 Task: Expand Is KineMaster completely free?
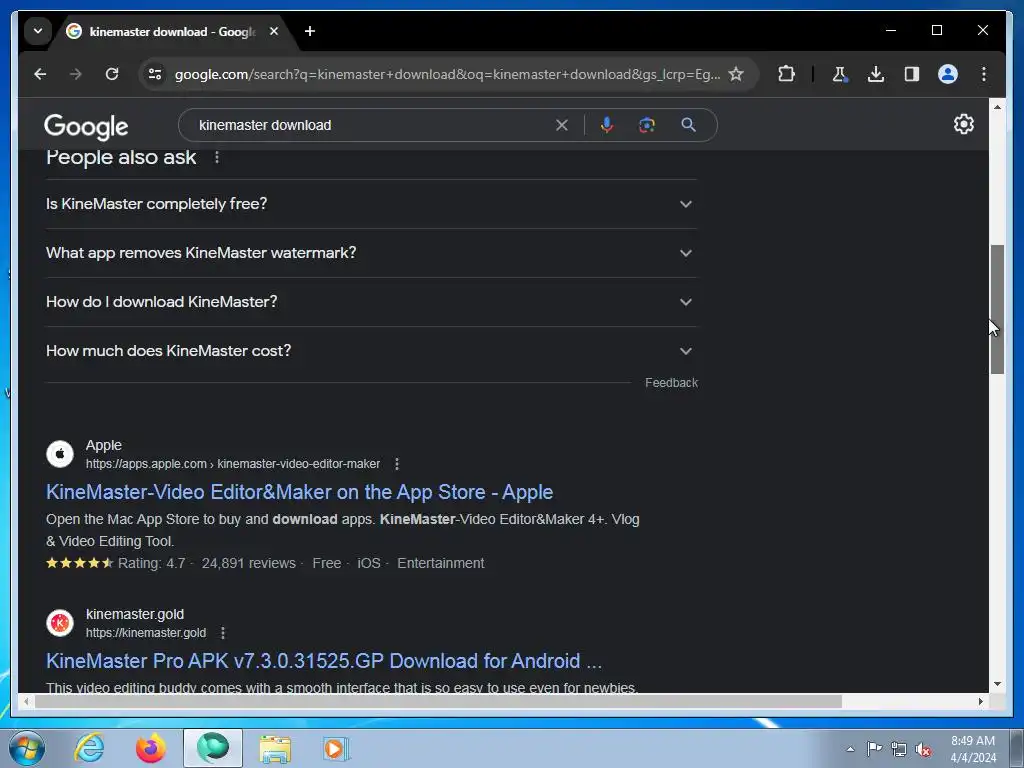point(371,204)
